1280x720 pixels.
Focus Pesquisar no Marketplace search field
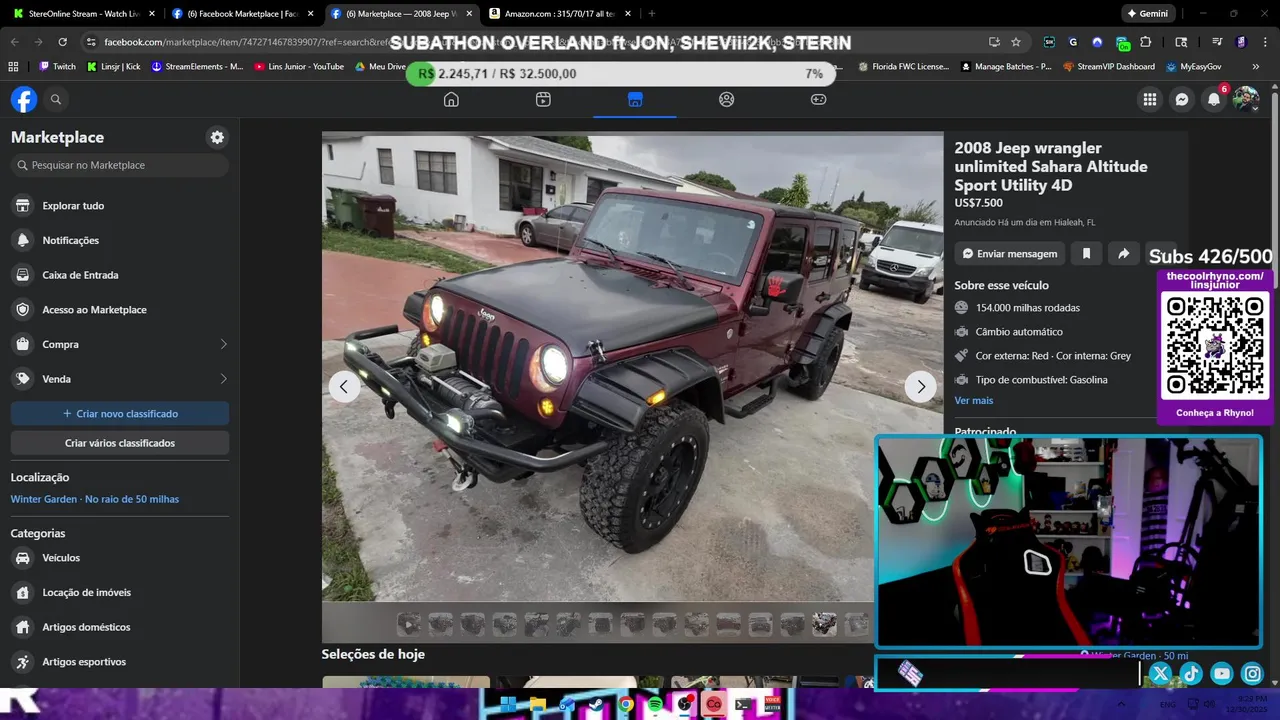120,165
